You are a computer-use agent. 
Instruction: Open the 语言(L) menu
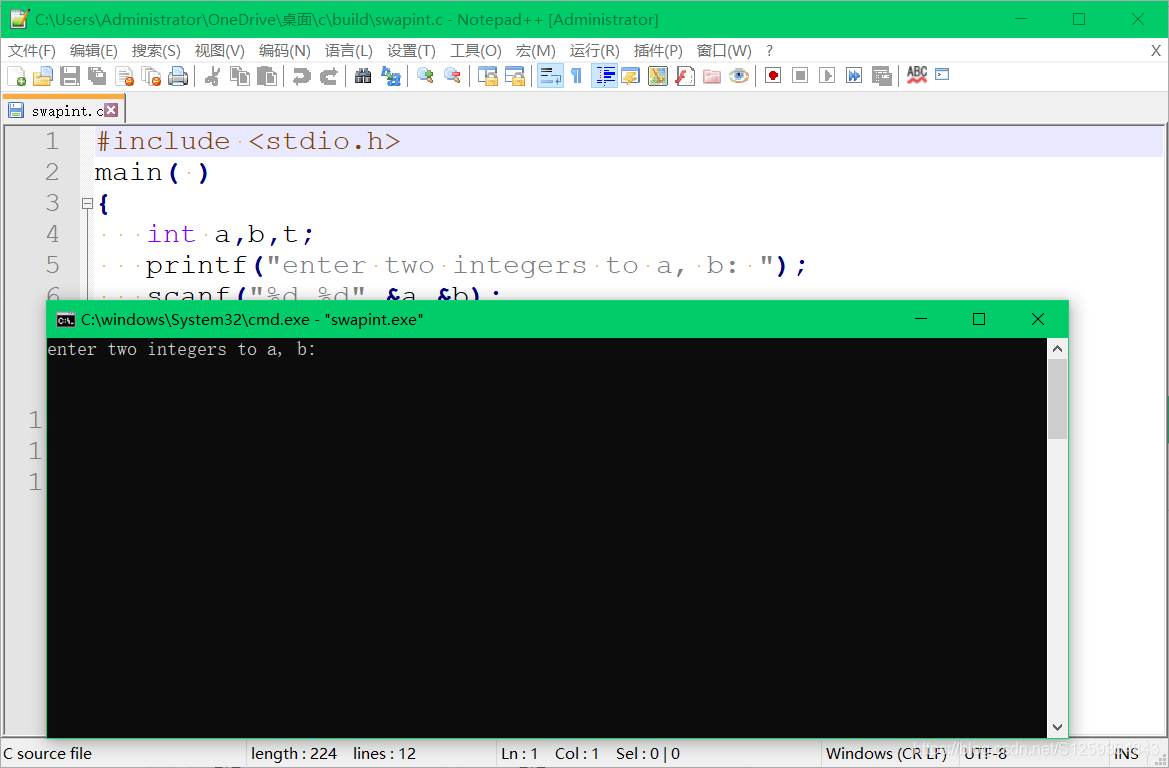pos(347,50)
